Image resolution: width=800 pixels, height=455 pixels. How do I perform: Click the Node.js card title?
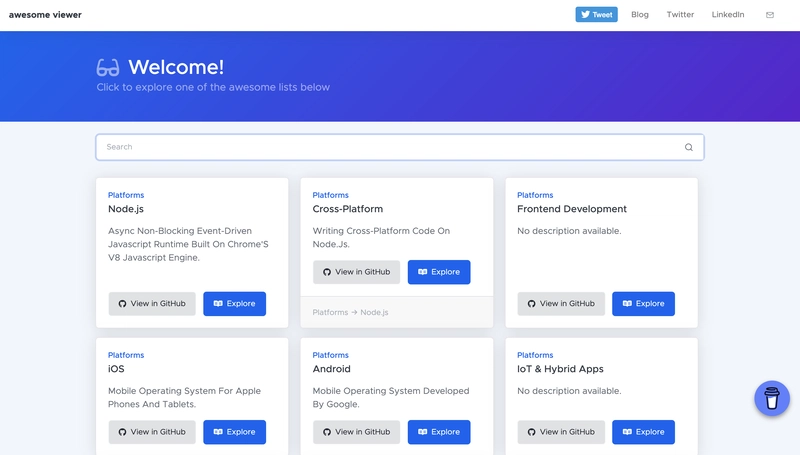point(126,209)
